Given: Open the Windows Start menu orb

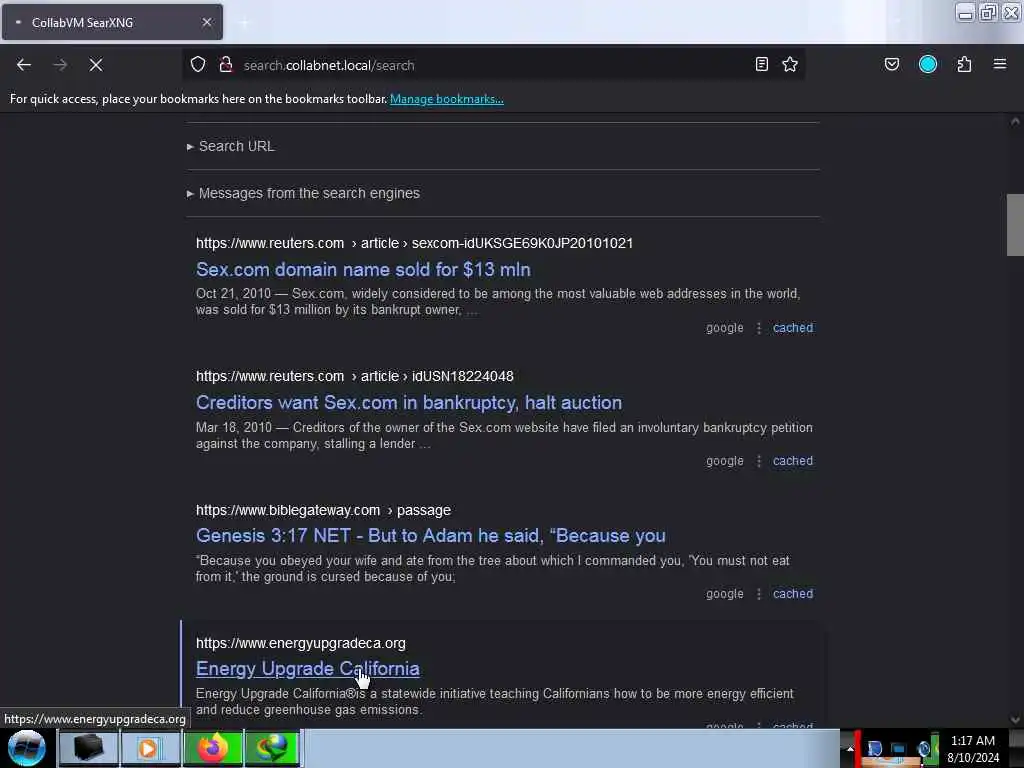Looking at the screenshot, I should [x=27, y=748].
